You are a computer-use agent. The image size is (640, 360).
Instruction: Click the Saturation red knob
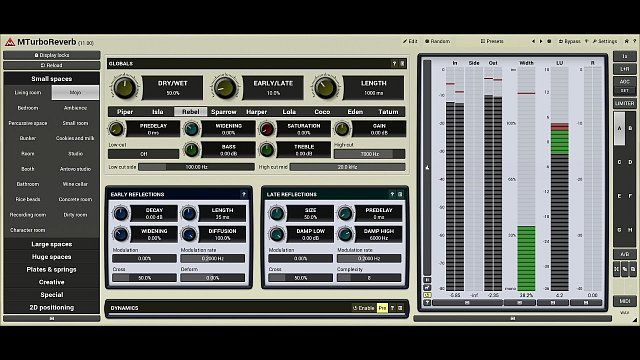coord(267,129)
